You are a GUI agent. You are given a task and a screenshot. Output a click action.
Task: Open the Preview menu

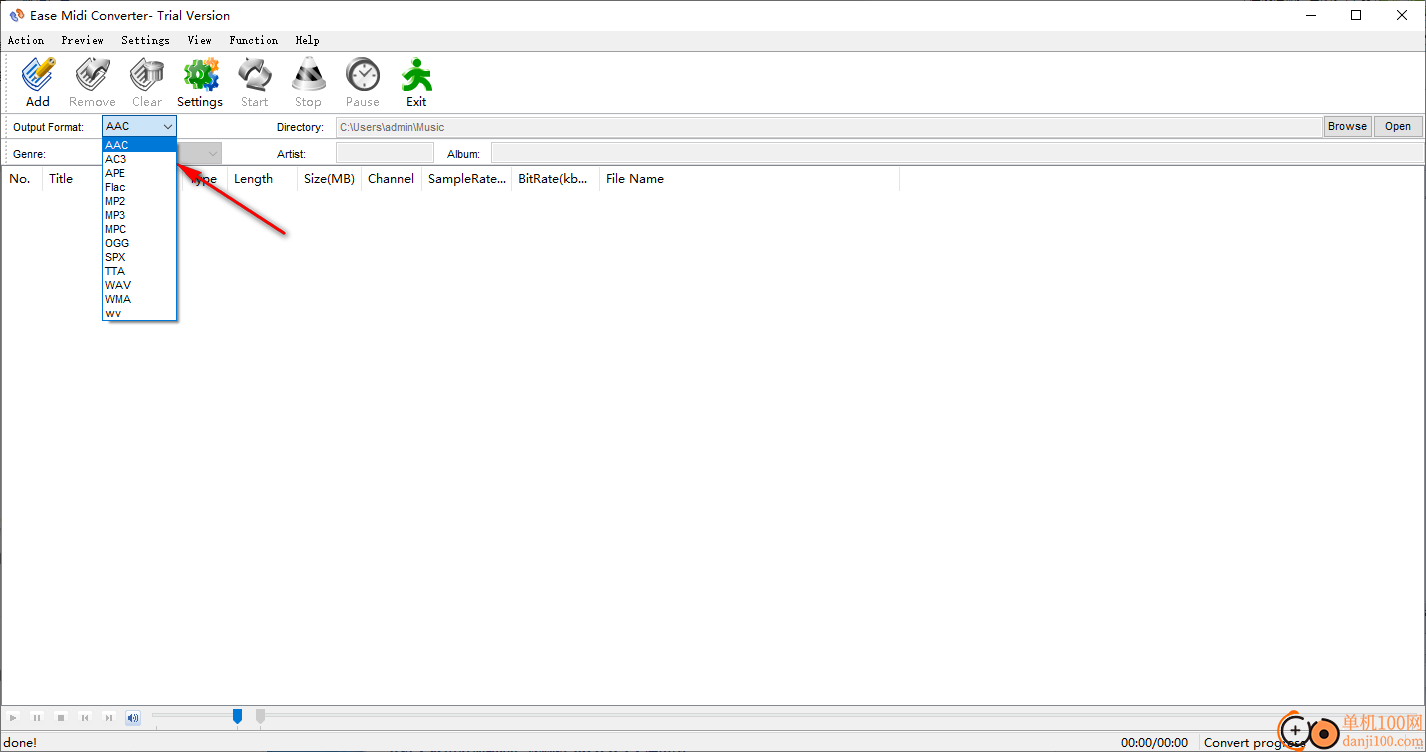82,40
